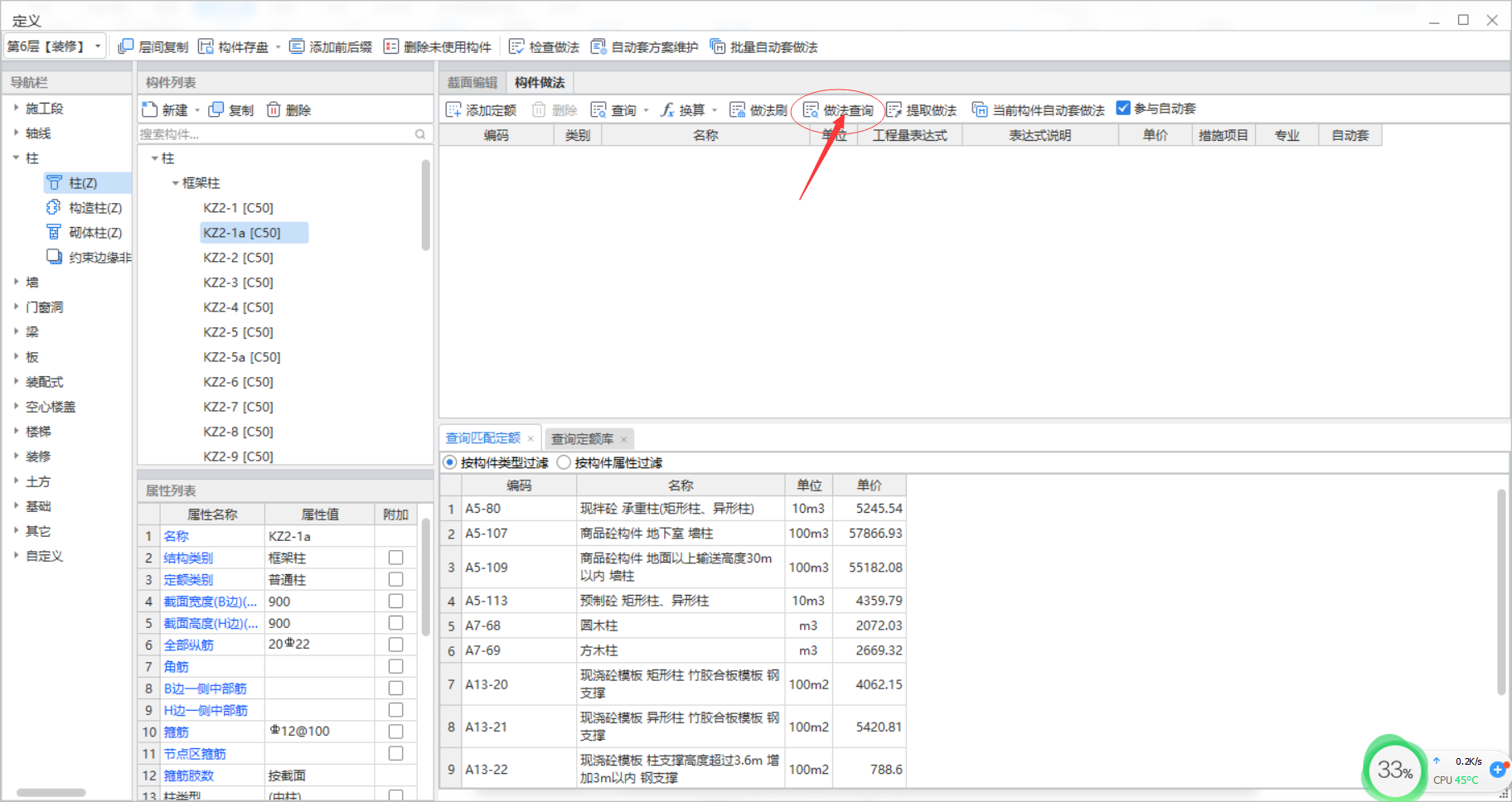Select quota row A5-80

coord(673,508)
